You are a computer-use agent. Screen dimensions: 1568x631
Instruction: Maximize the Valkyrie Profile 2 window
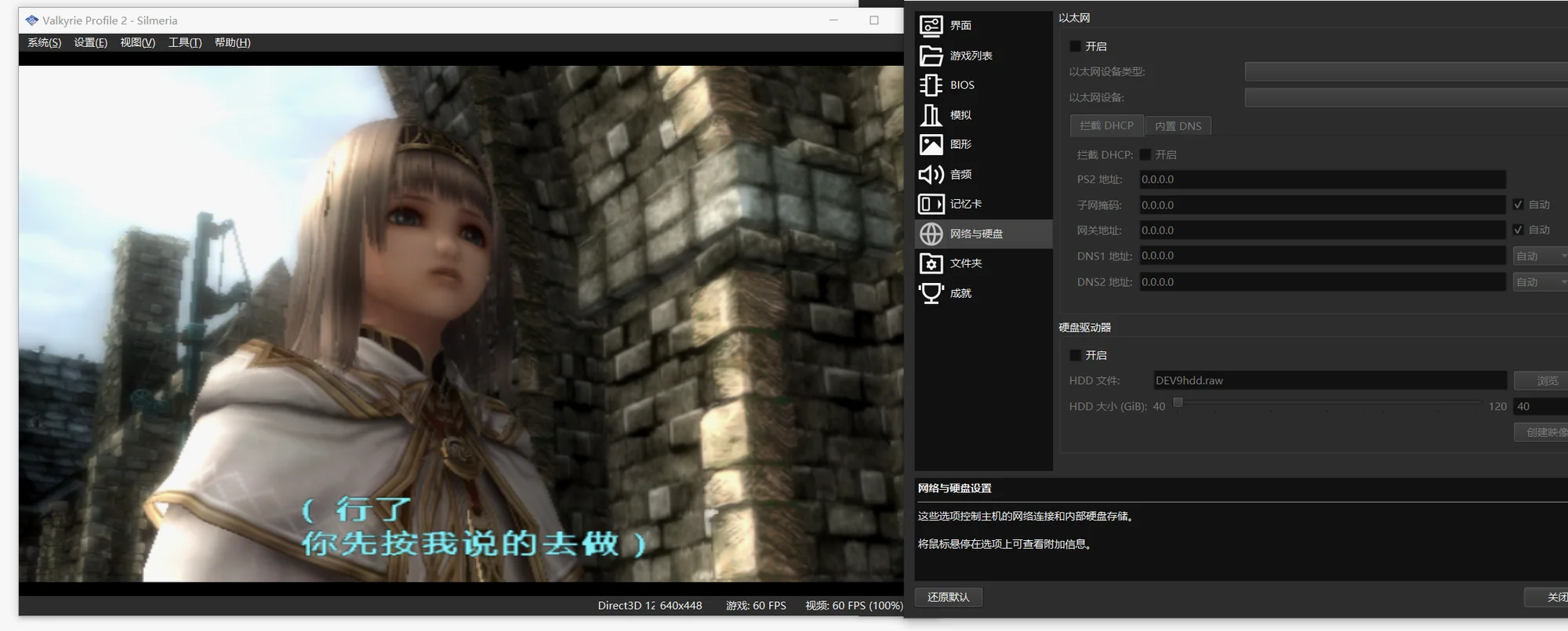click(874, 20)
